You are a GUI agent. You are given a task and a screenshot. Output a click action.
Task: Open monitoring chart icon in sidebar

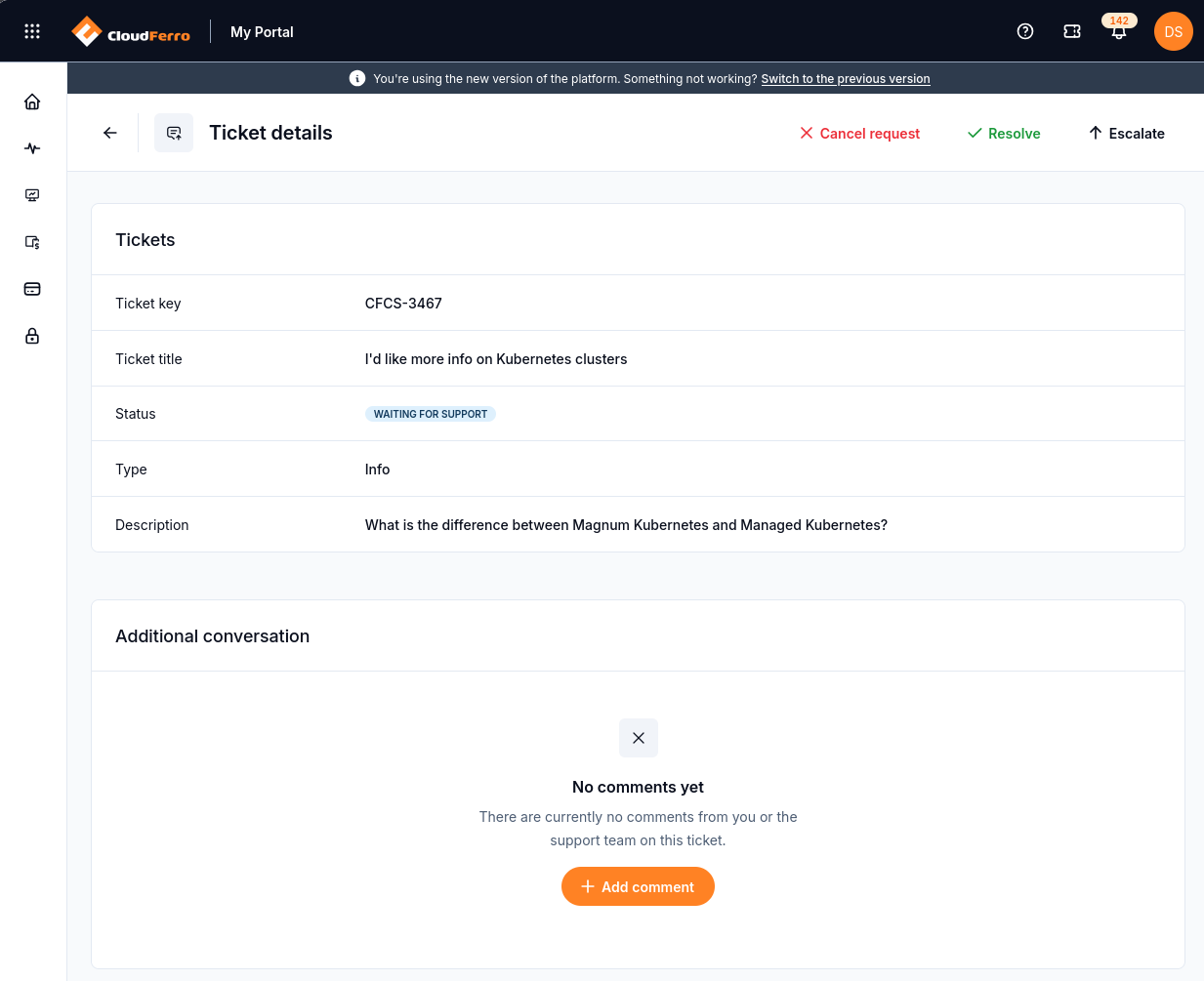click(x=32, y=195)
